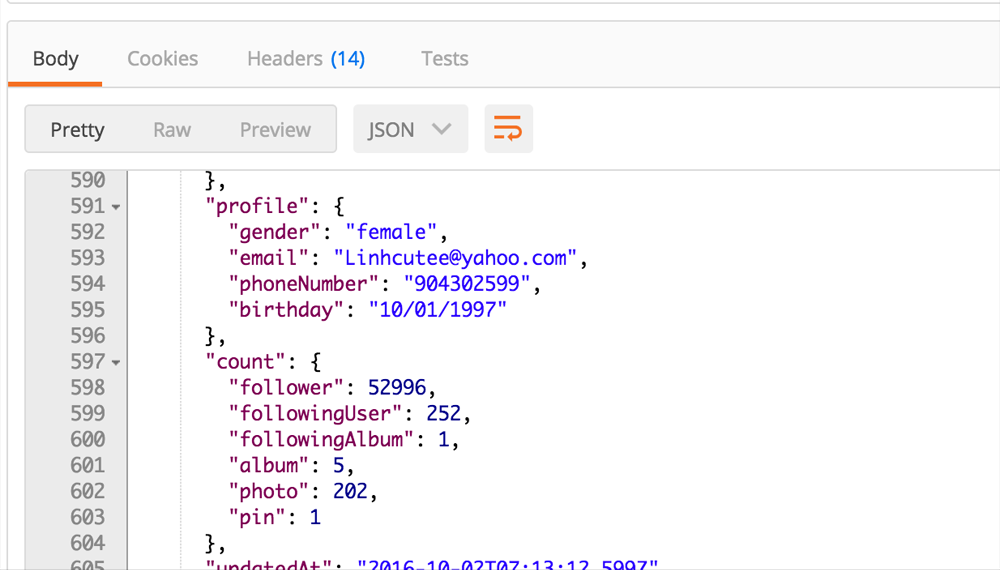1000x570 pixels.
Task: Open the Cookies tab
Action: click(x=162, y=59)
